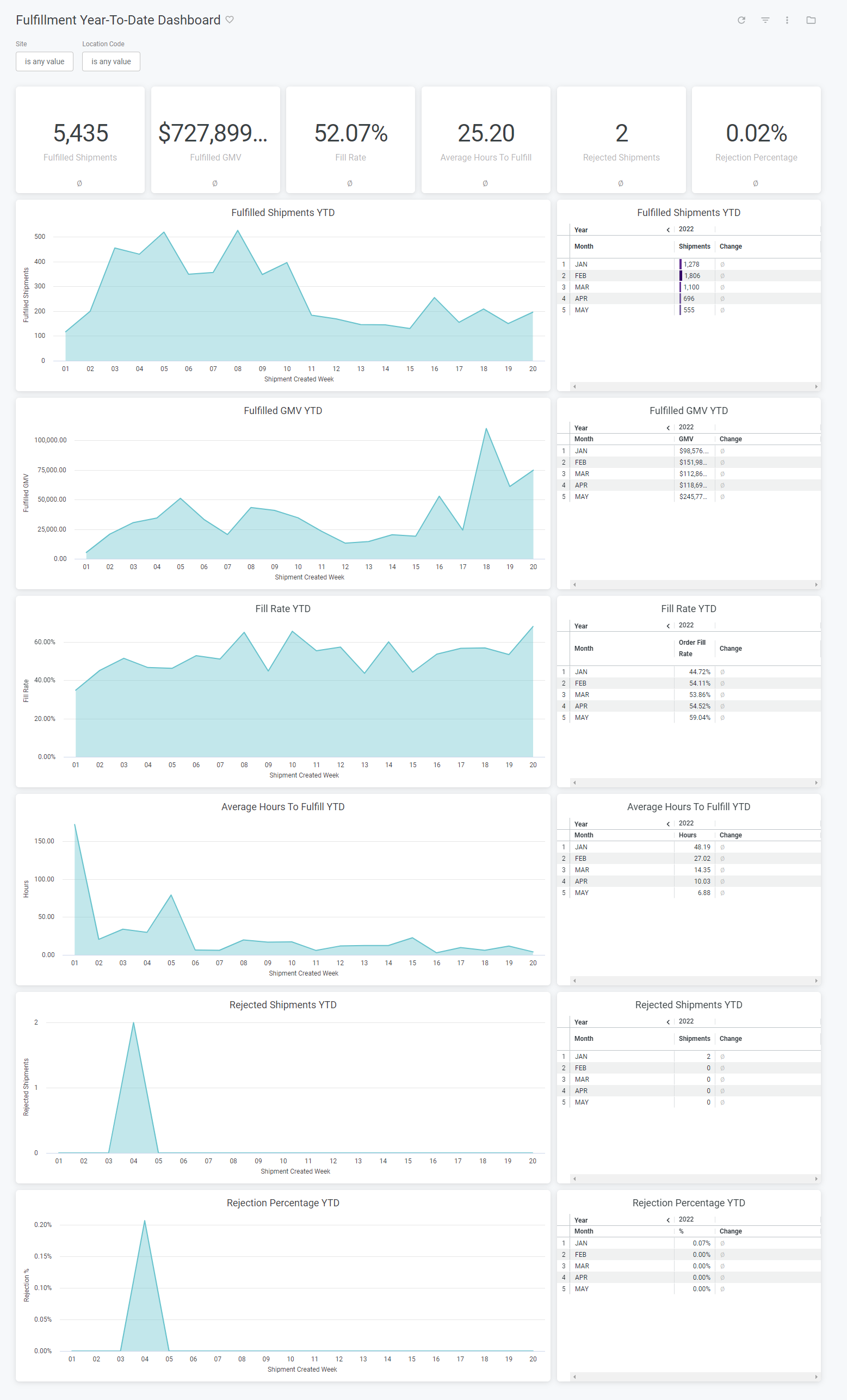Click the 'Shipment Created Week' axis label on Fill Rate chart
Image resolution: width=847 pixels, height=1400 pixels.
click(304, 775)
